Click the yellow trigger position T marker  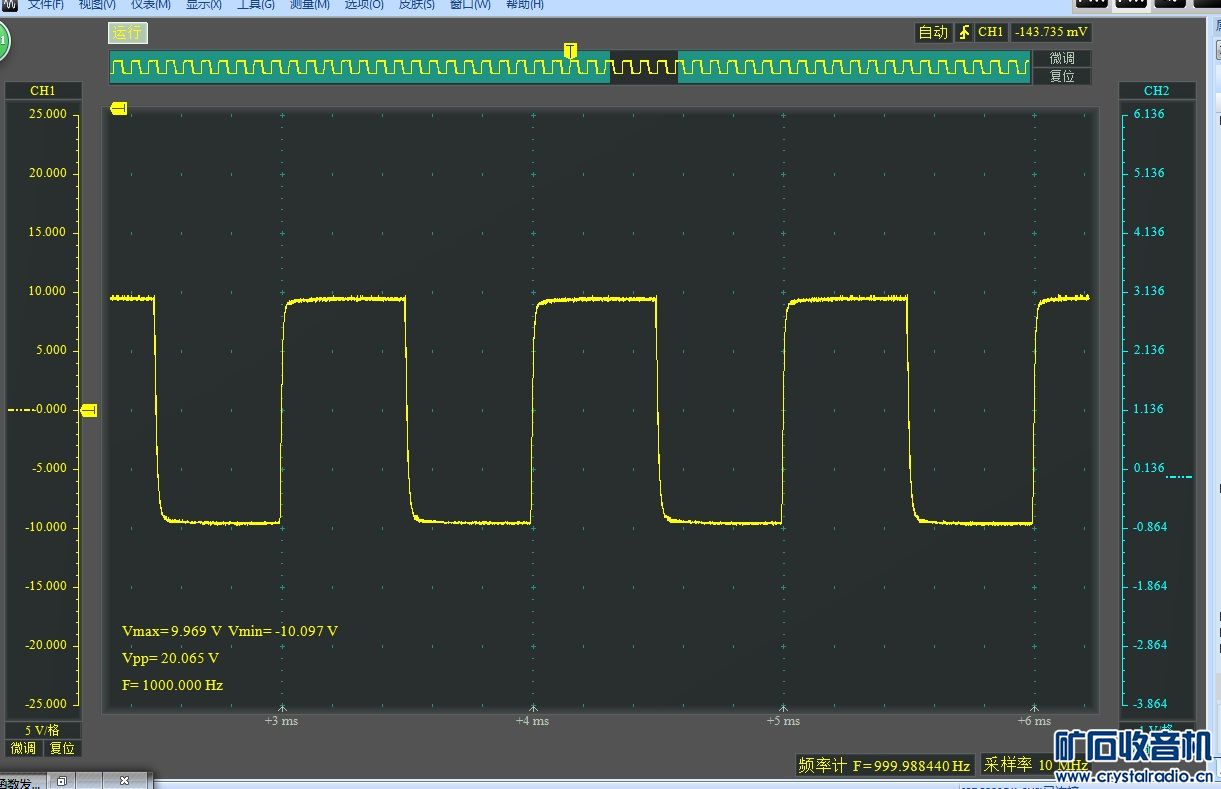click(x=570, y=51)
